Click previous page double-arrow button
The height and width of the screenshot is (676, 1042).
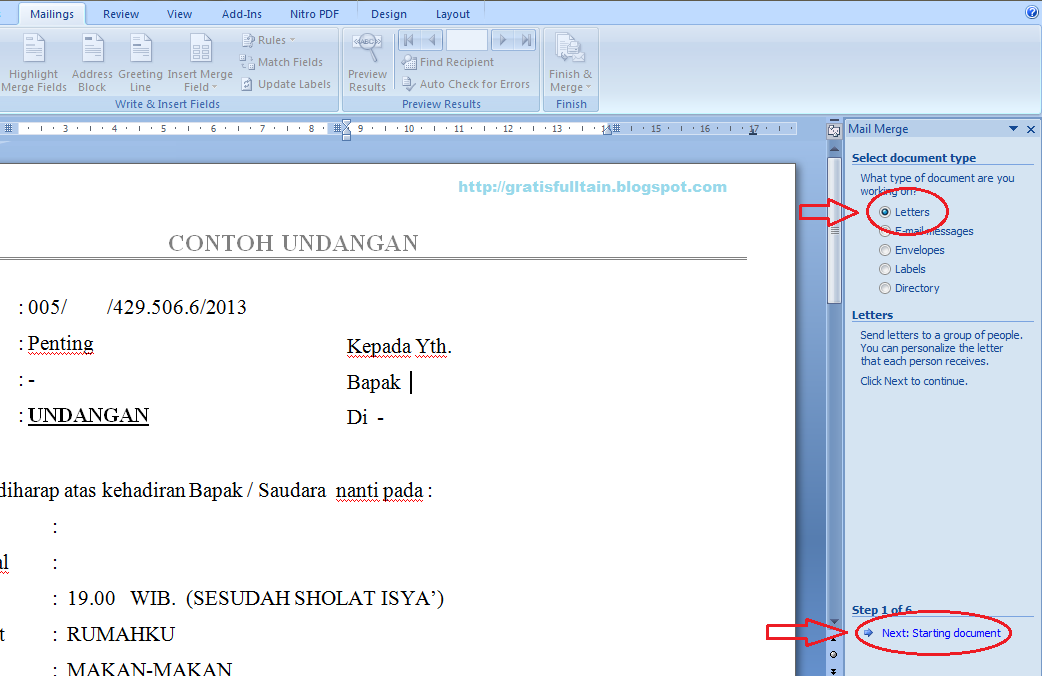click(833, 639)
